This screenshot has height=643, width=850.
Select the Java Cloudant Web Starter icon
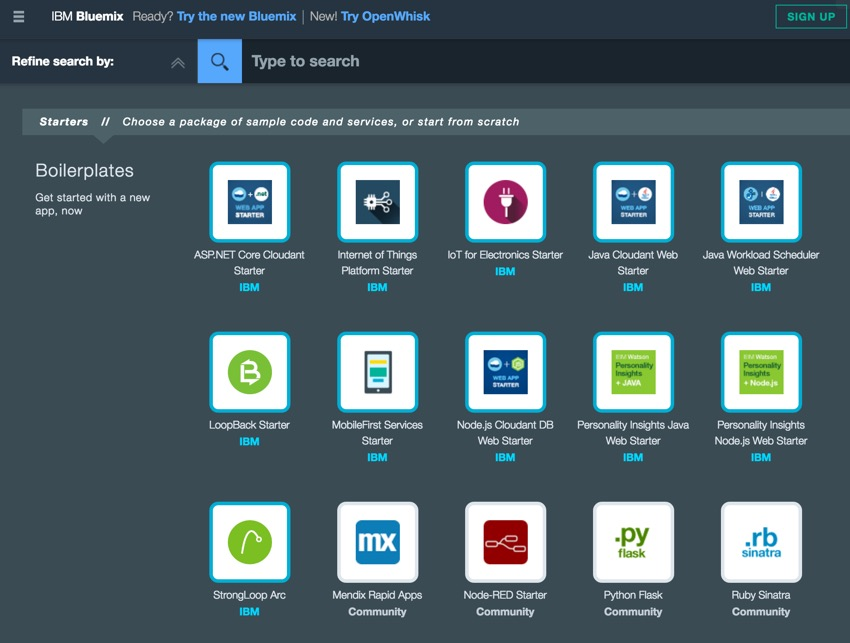pyautogui.click(x=633, y=202)
